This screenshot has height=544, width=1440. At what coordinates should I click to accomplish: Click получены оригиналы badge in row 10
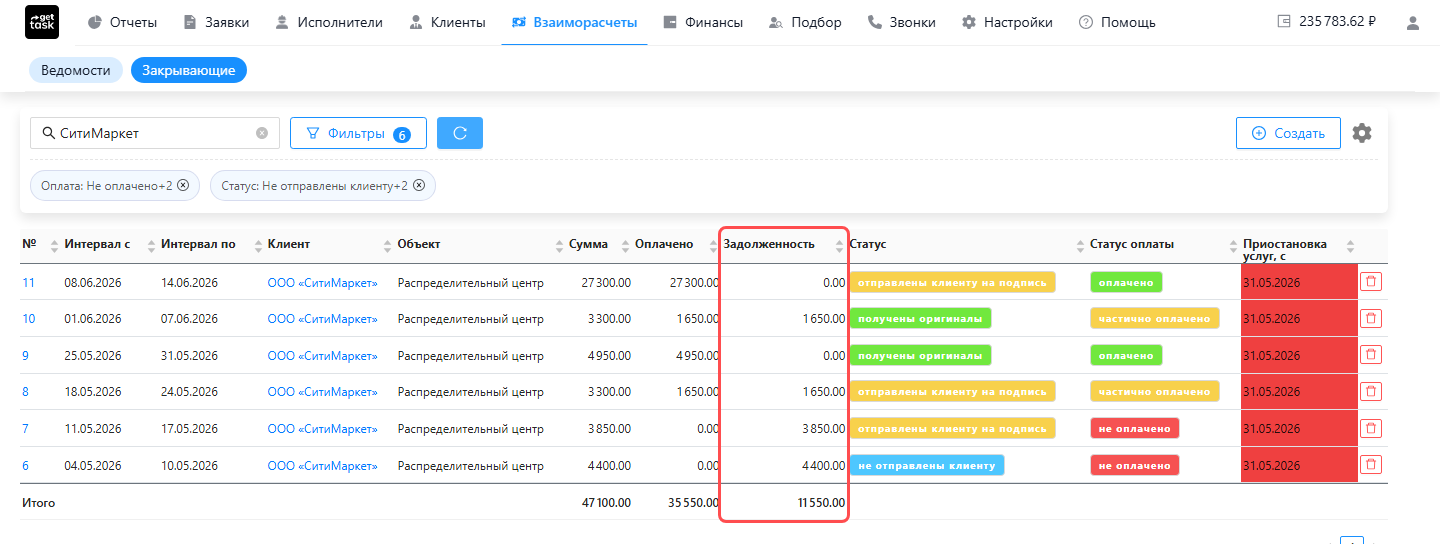click(x=920, y=319)
